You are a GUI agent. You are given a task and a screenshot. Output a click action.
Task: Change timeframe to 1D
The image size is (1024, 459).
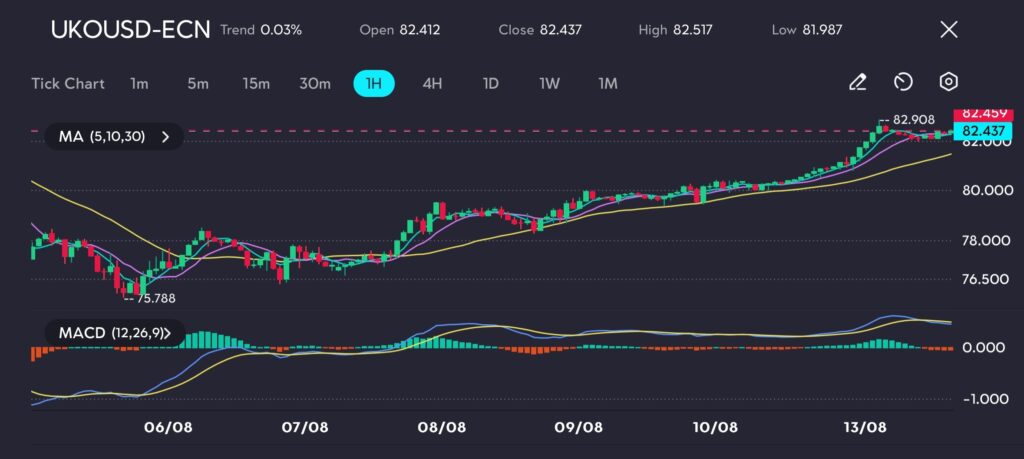[x=491, y=84]
